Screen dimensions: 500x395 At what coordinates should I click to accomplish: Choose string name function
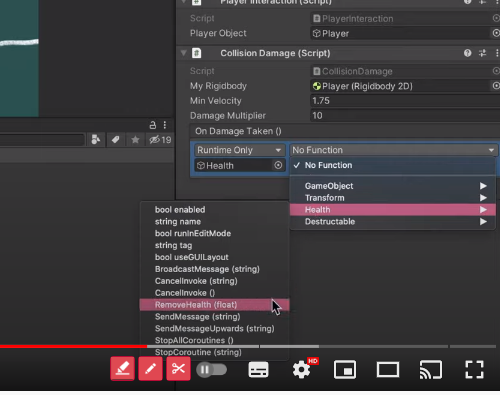point(214,222)
